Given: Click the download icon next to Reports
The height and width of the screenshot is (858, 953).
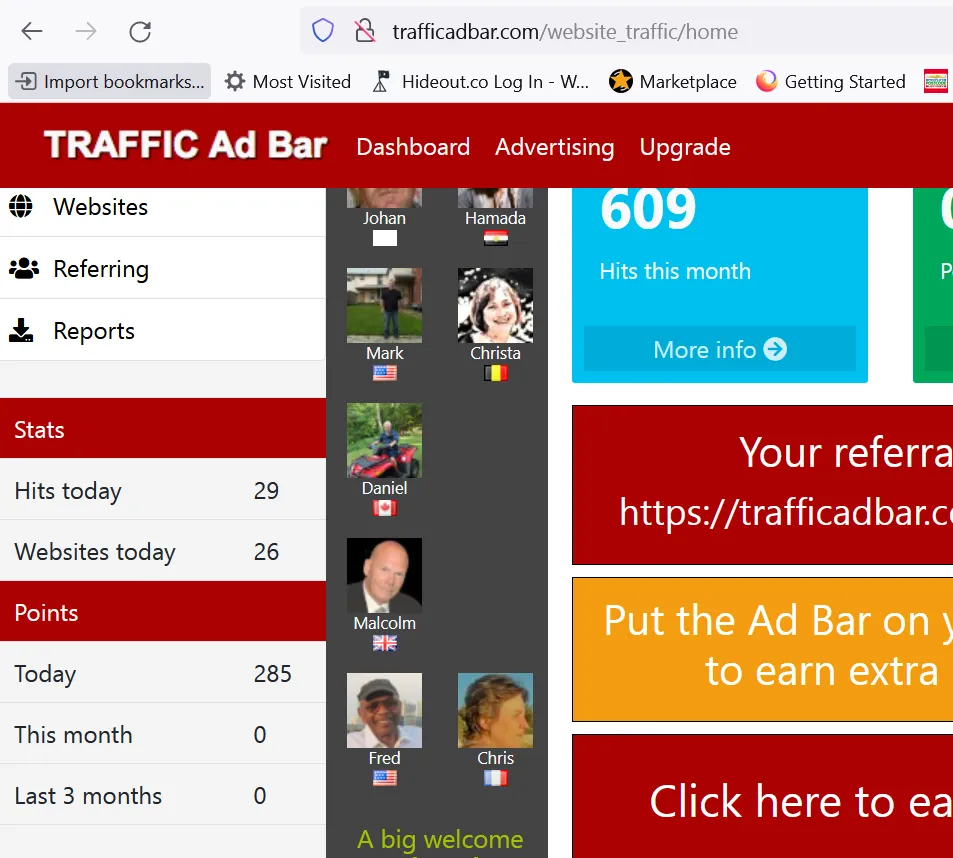Looking at the screenshot, I should pos(21,330).
